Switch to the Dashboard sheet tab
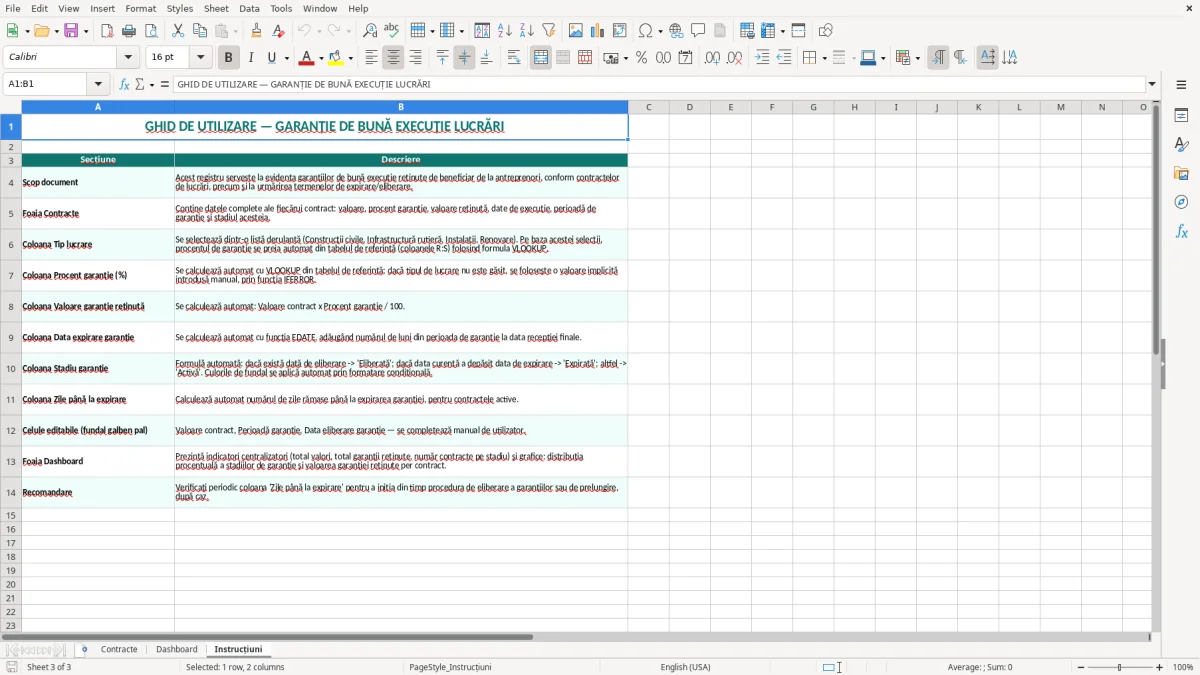1200x675 pixels. click(x=177, y=650)
